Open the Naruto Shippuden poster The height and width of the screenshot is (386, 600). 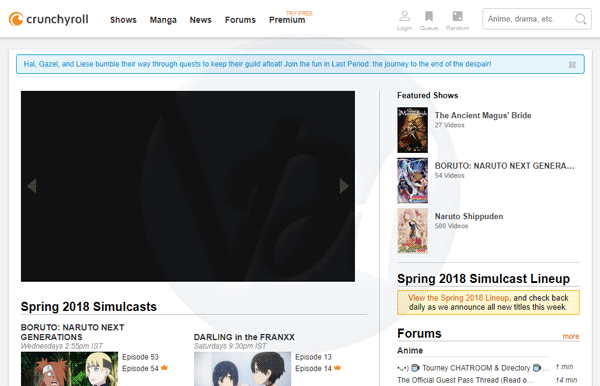click(412, 231)
